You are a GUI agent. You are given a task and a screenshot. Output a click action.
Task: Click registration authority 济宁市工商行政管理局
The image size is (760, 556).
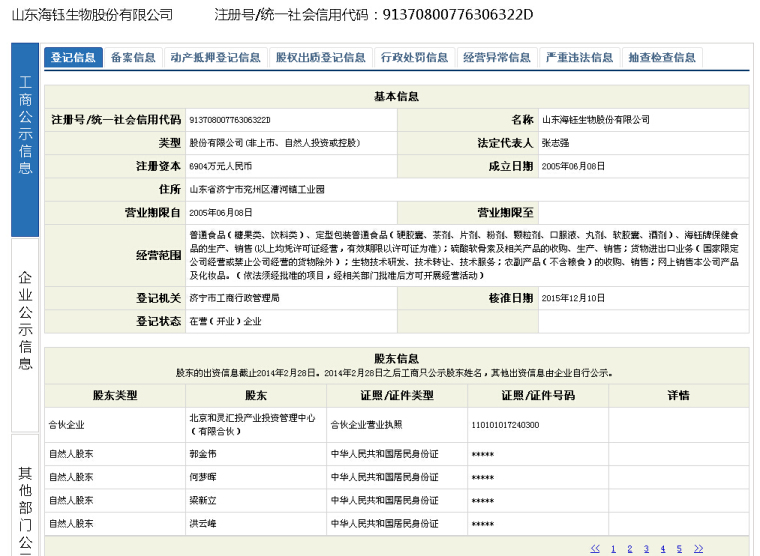[x=234, y=298]
